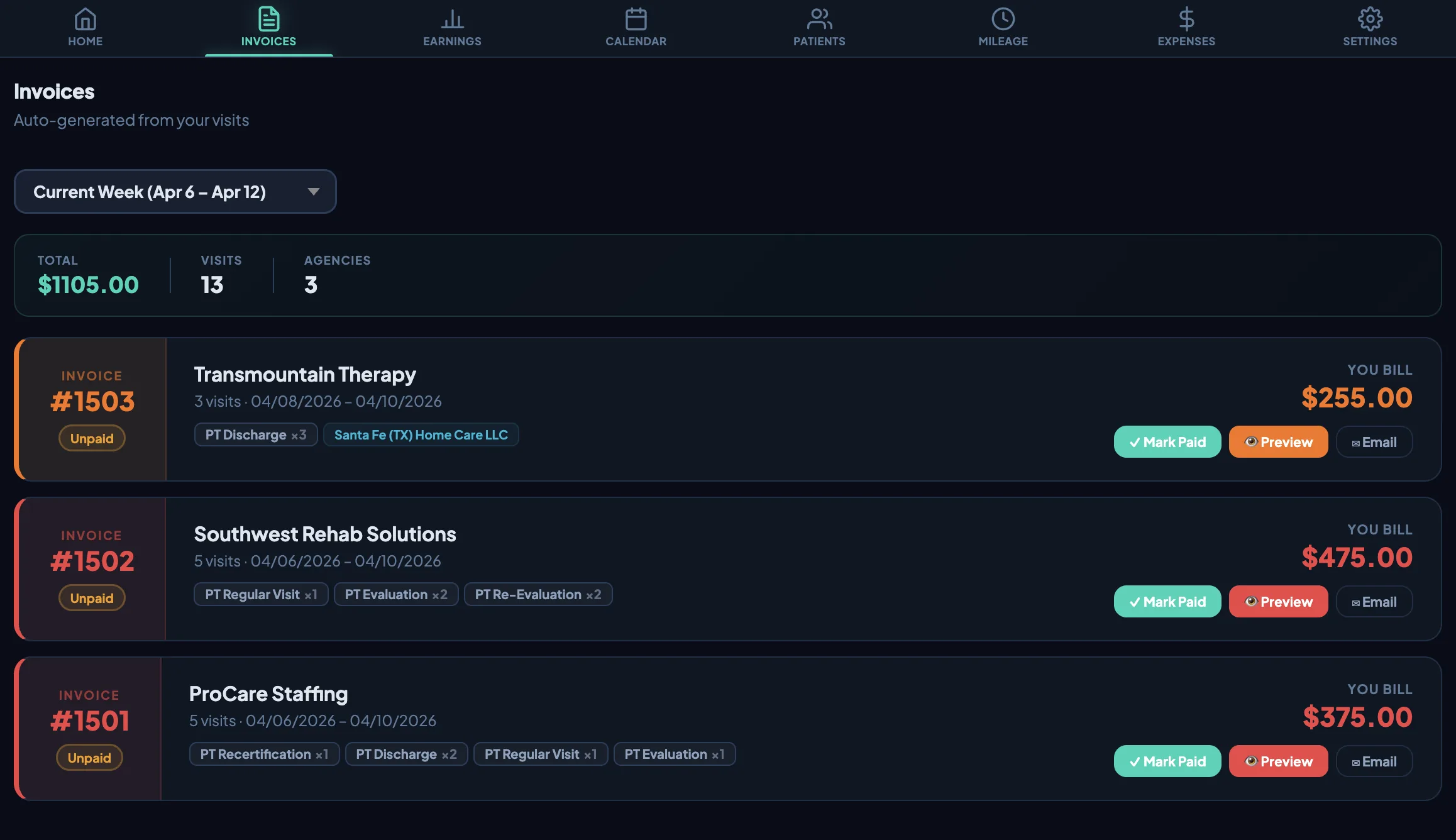Go to the CALENDAR tab label

636,41
